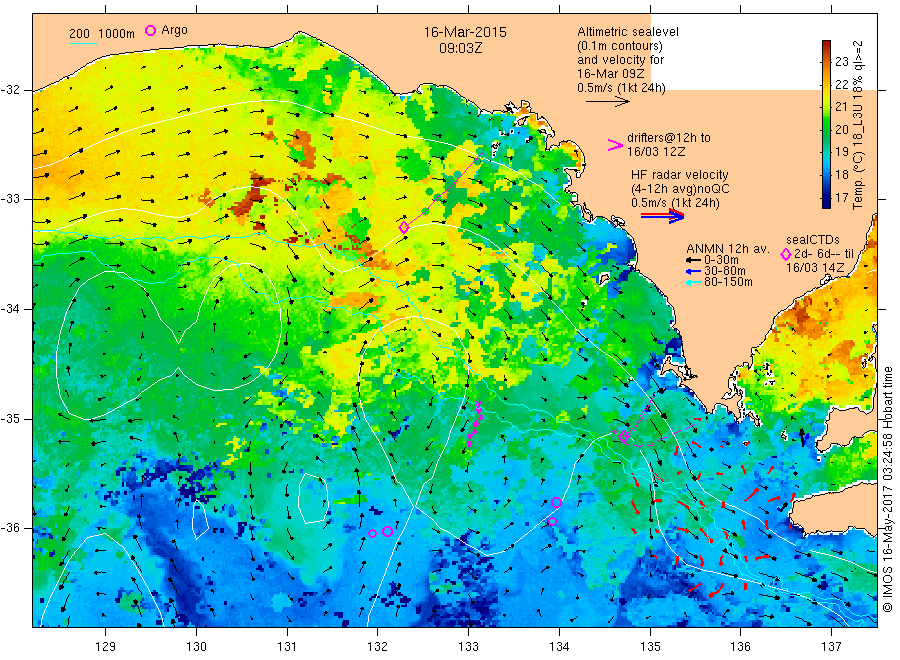Click the 'ANMN 12h av.' legend heading
Image resolution: width=900 pixels, height=660 pixels.
click(x=728, y=249)
